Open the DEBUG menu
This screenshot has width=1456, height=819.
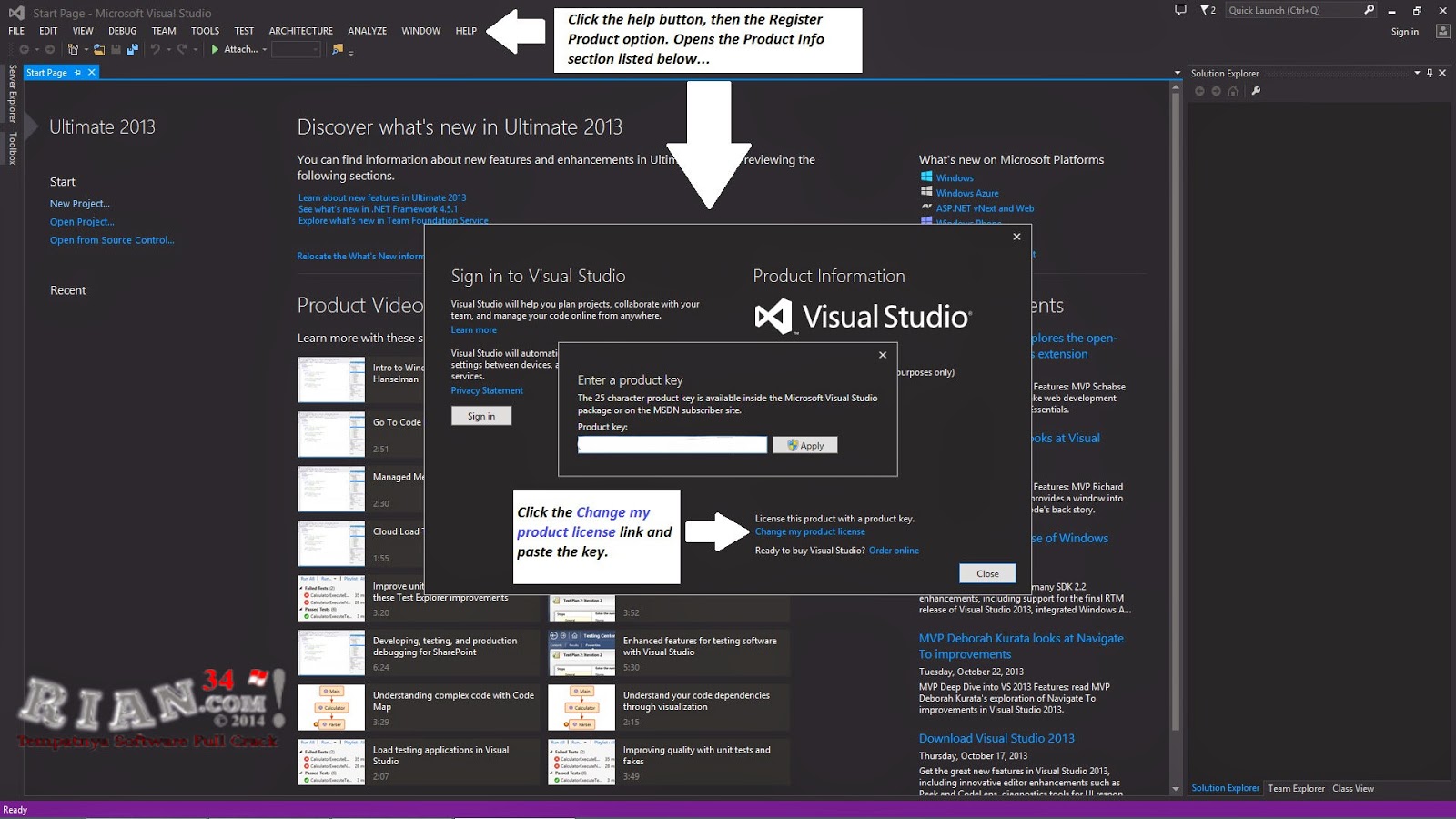pos(123,31)
